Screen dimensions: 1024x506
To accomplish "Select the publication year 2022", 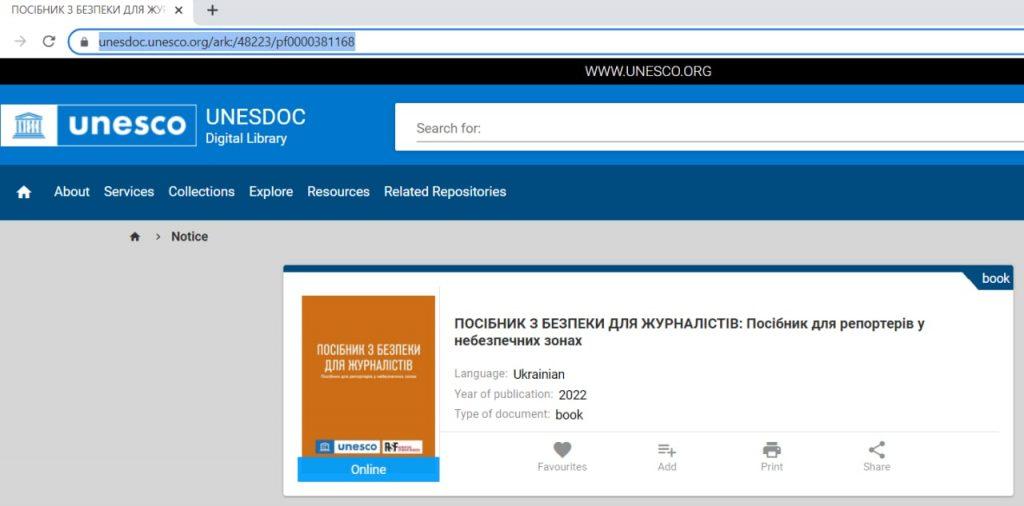I will [x=573, y=395].
